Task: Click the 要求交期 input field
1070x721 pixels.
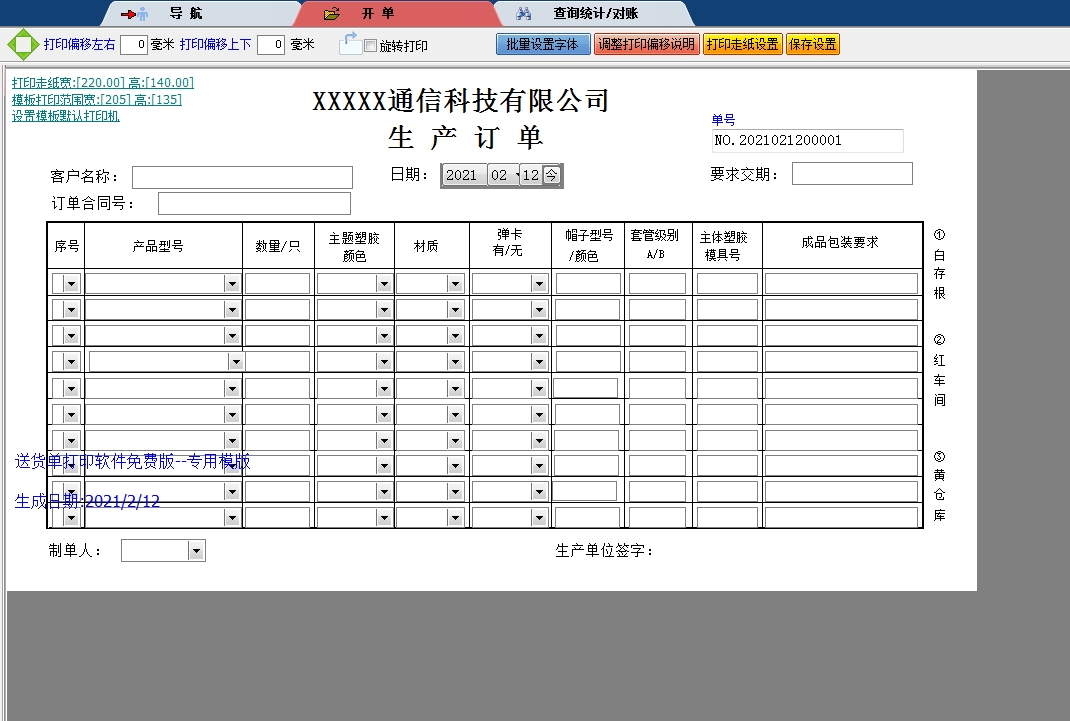Action: 852,174
